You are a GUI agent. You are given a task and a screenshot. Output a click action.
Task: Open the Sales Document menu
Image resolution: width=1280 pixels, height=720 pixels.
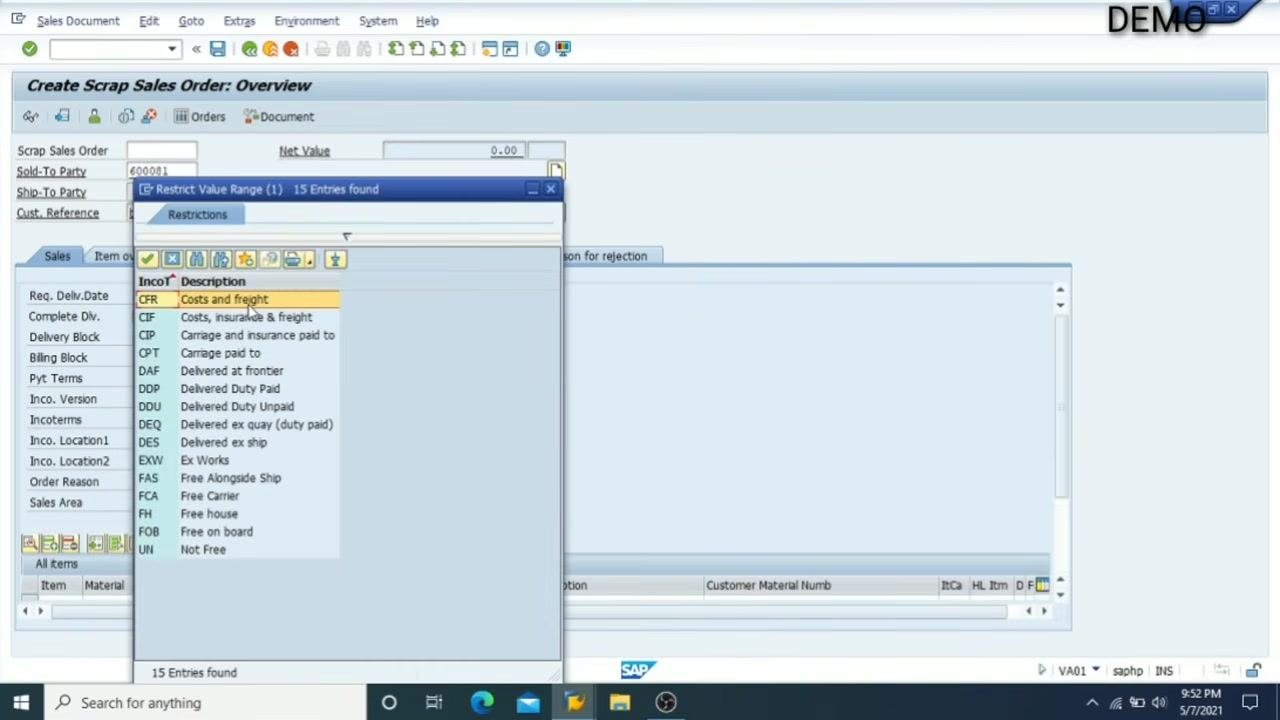[78, 20]
